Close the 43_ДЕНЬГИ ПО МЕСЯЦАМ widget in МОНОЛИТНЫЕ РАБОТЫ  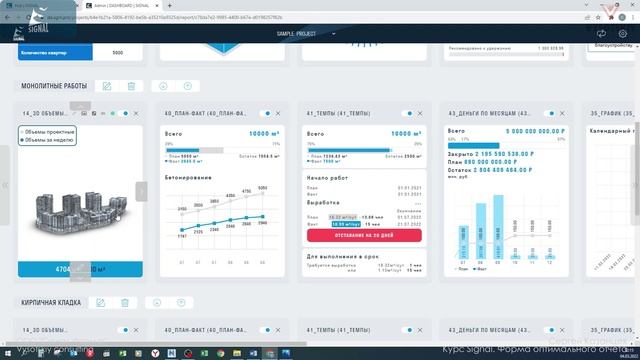pyautogui.click(x=562, y=113)
